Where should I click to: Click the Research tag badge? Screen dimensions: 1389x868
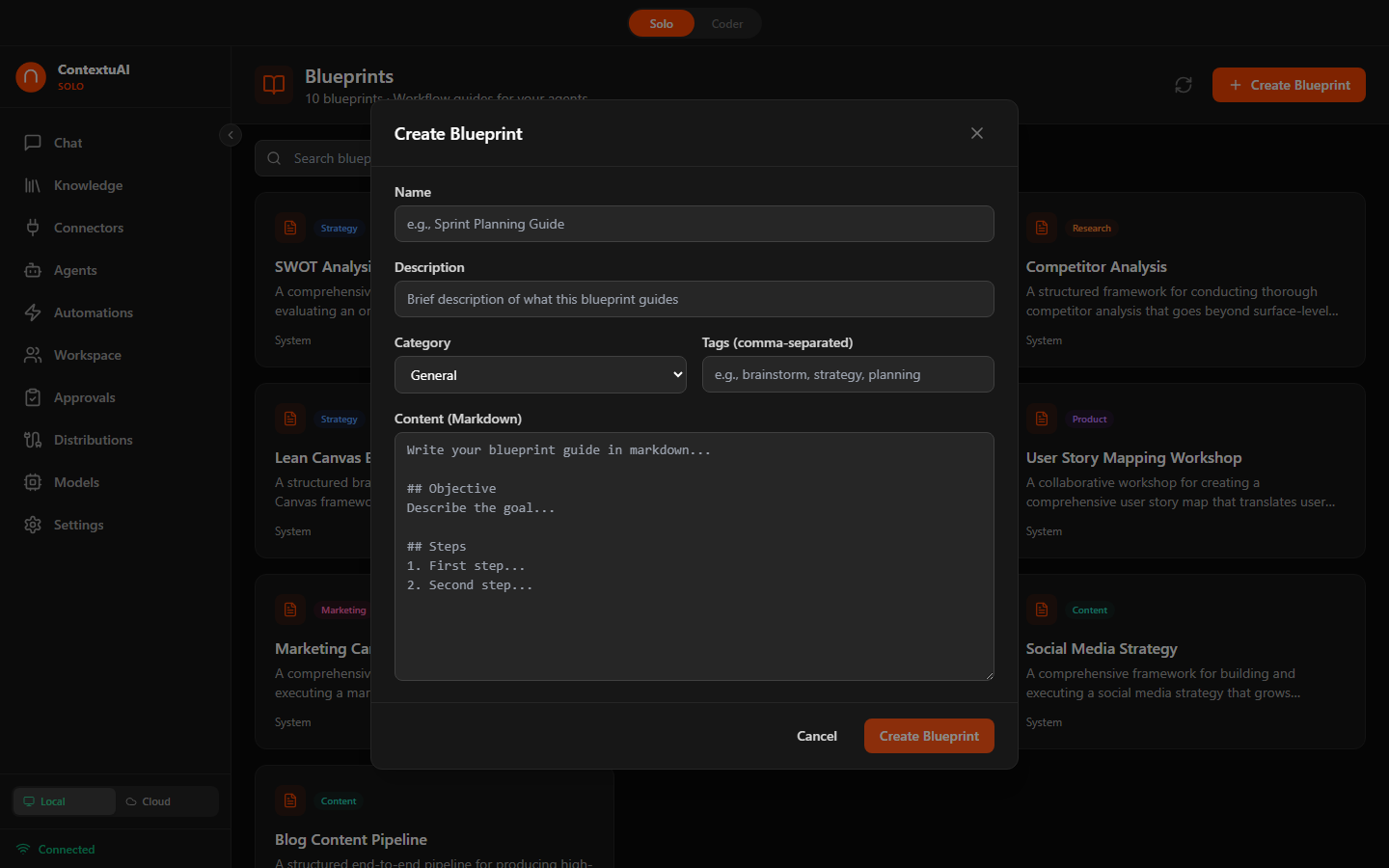tap(1091, 229)
